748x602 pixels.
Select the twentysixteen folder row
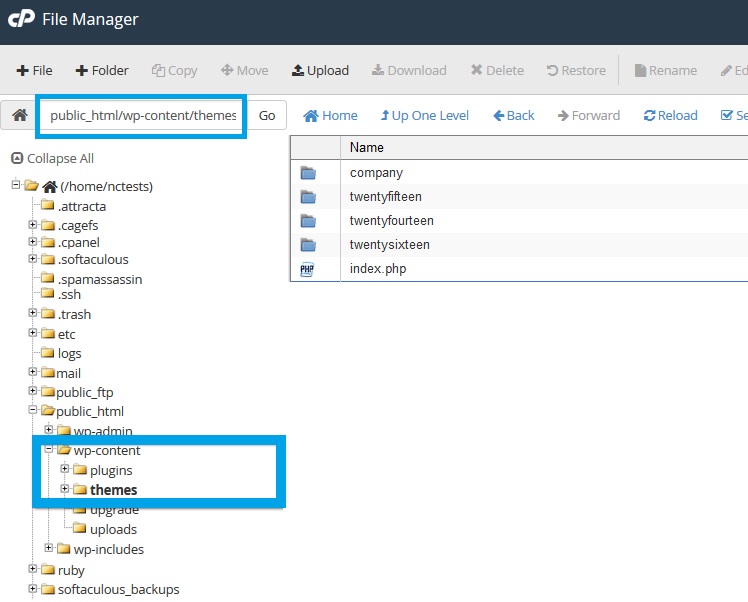519,244
